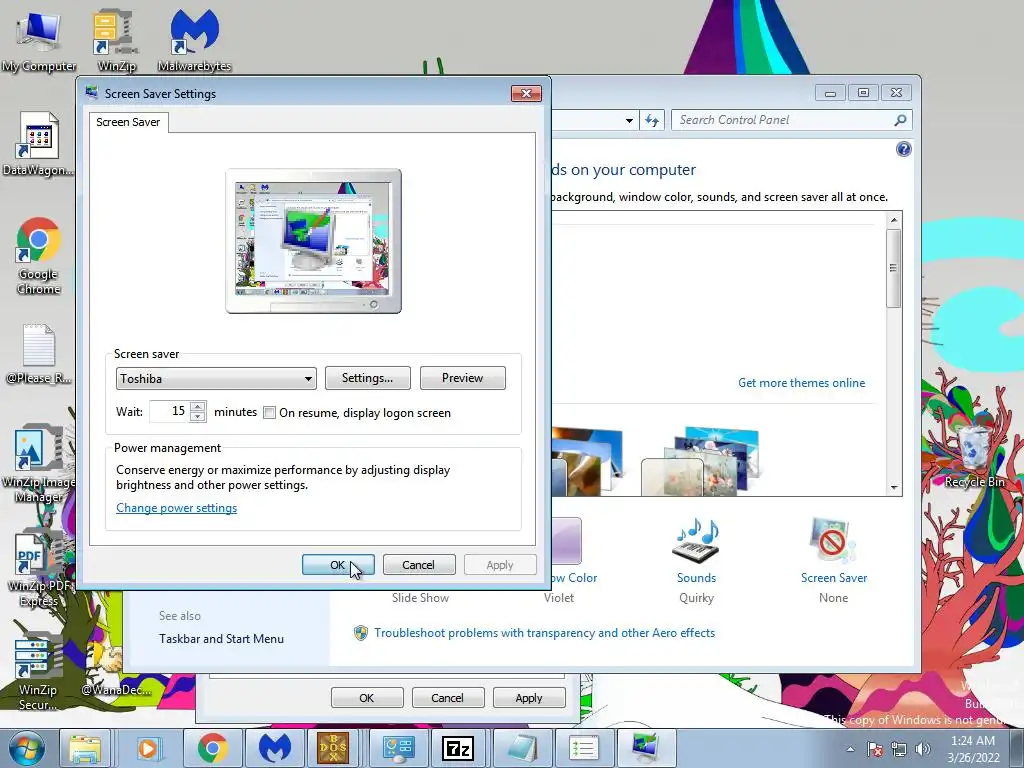Viewport: 1024px width, 768px height.
Task: Open Google Chrome desktop shortcut
Action: (39, 256)
